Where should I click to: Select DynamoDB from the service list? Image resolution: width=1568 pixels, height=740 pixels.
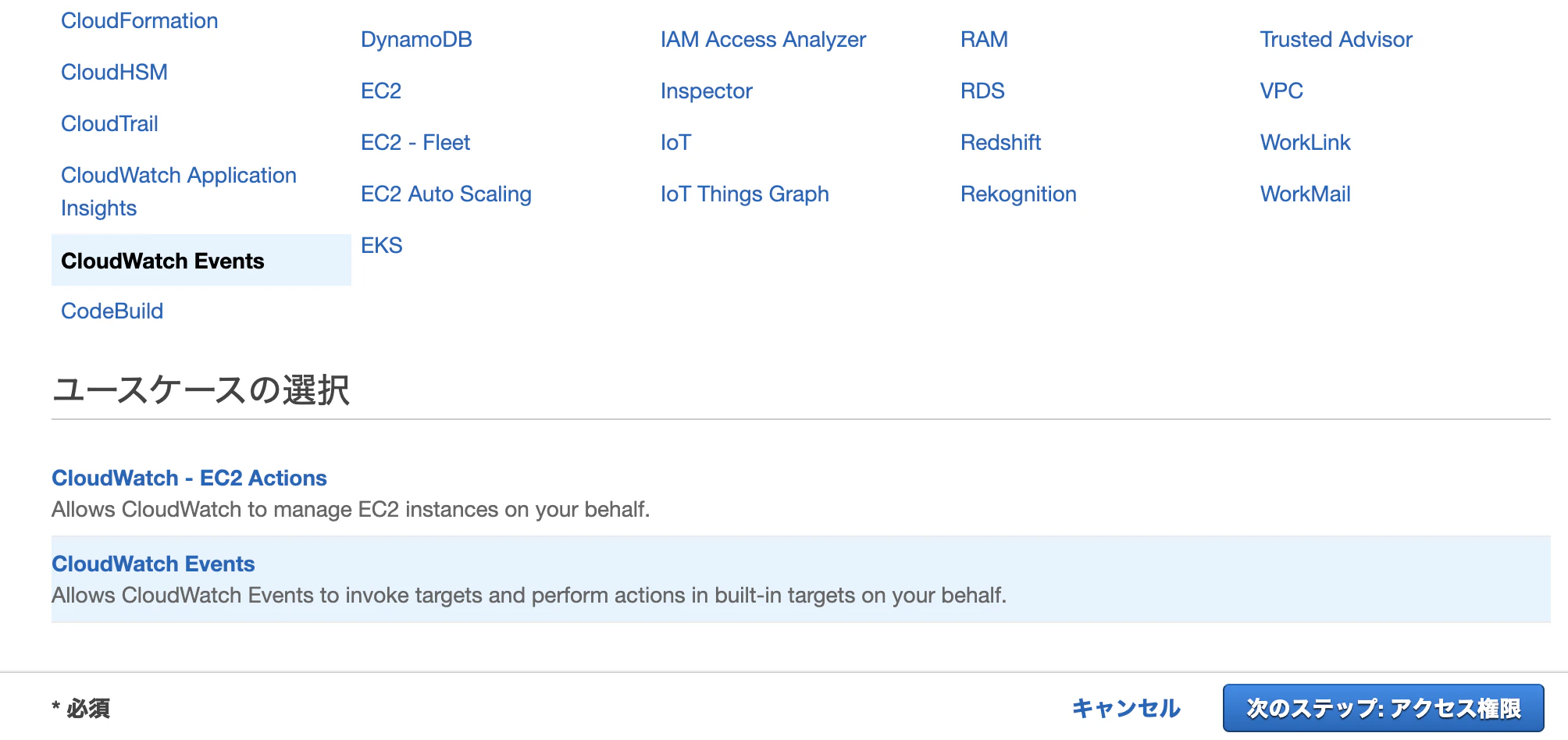click(x=416, y=39)
